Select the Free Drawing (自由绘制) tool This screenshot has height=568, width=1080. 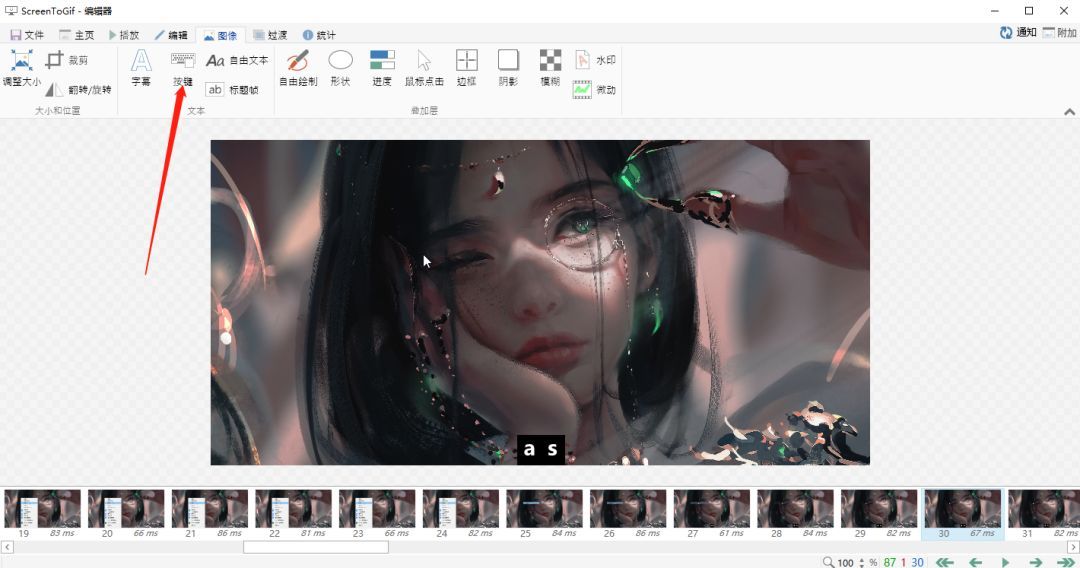[x=298, y=68]
